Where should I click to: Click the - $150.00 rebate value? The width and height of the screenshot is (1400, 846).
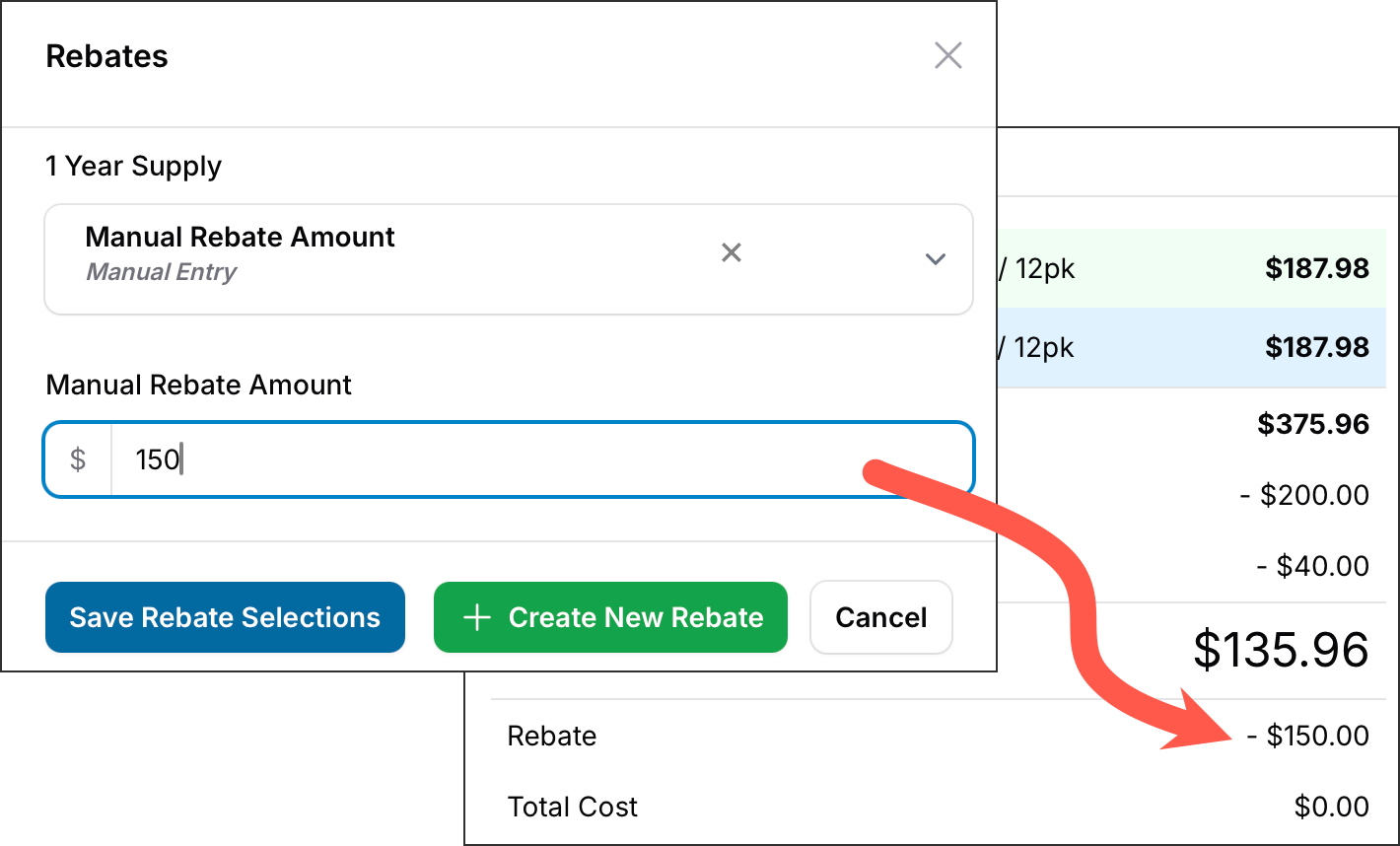1307,736
